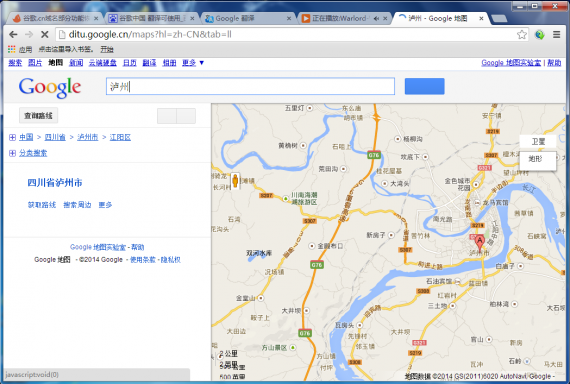Image resolution: width=570 pixels, height=384 pixels.
Task: Click the 川南海潮旅游区 green landmark icon
Action: point(286,199)
